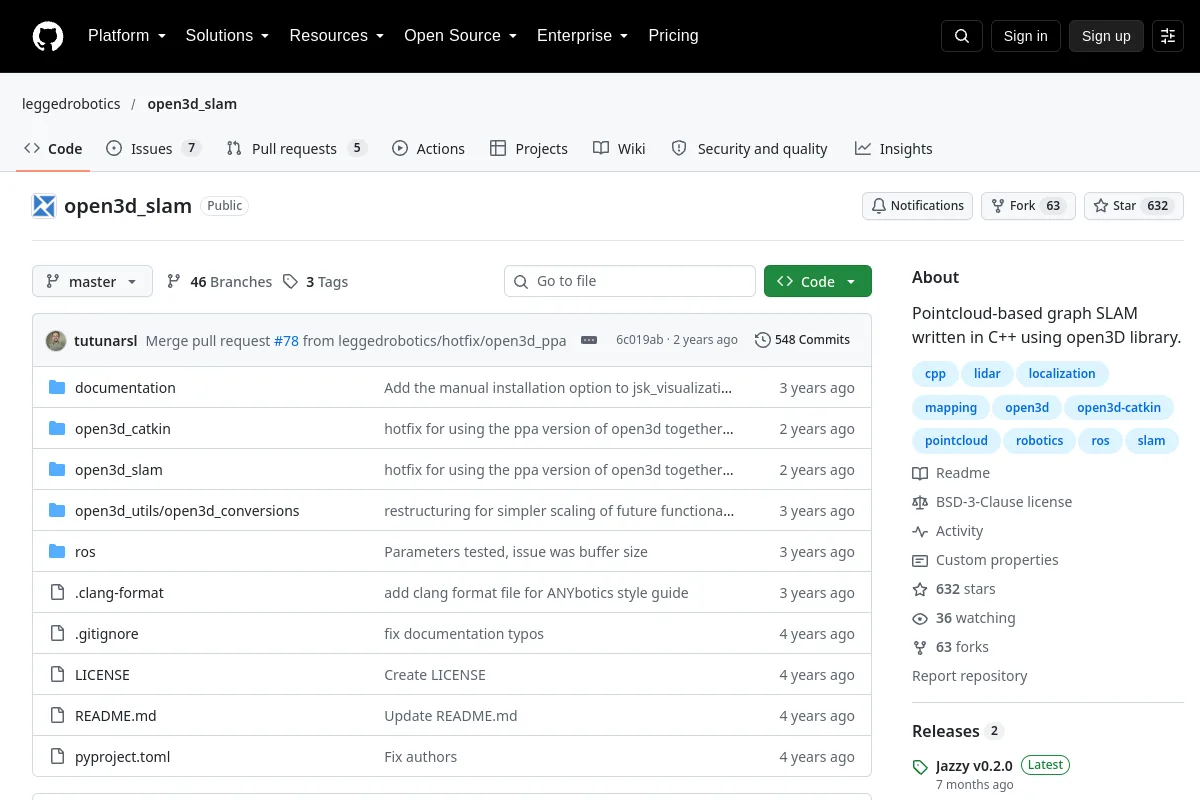
Task: Click the open3d_slam repository avatar
Action: [44, 206]
